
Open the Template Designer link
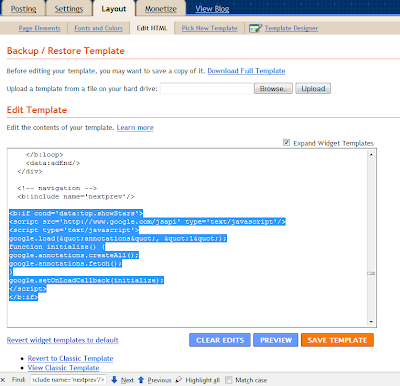click(291, 28)
